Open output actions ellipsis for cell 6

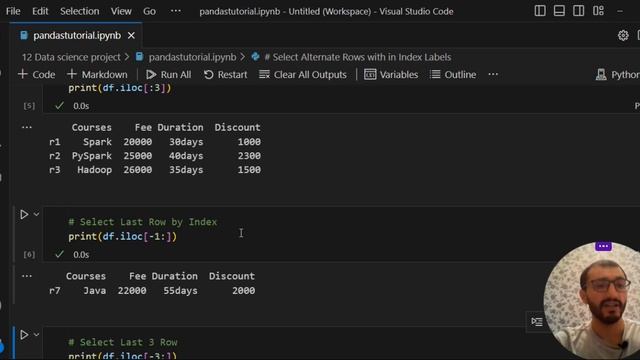pos(27,276)
